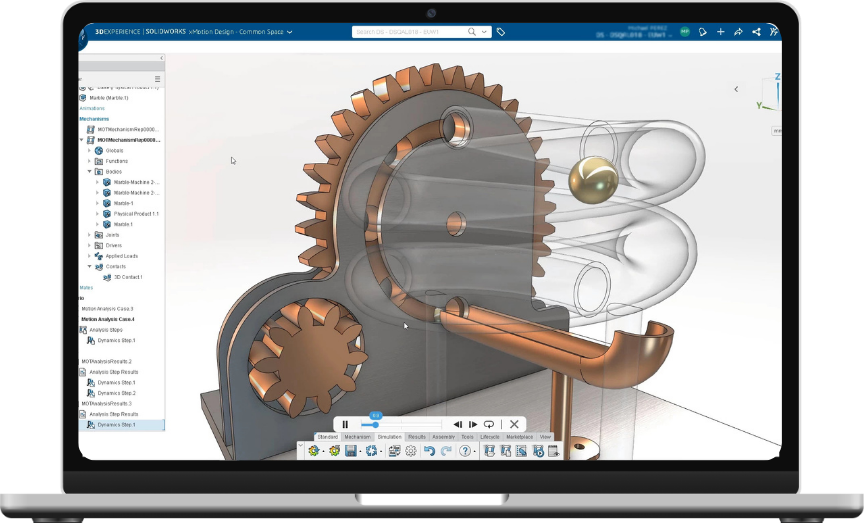Click the Share arrow icon in top bar

click(x=738, y=32)
